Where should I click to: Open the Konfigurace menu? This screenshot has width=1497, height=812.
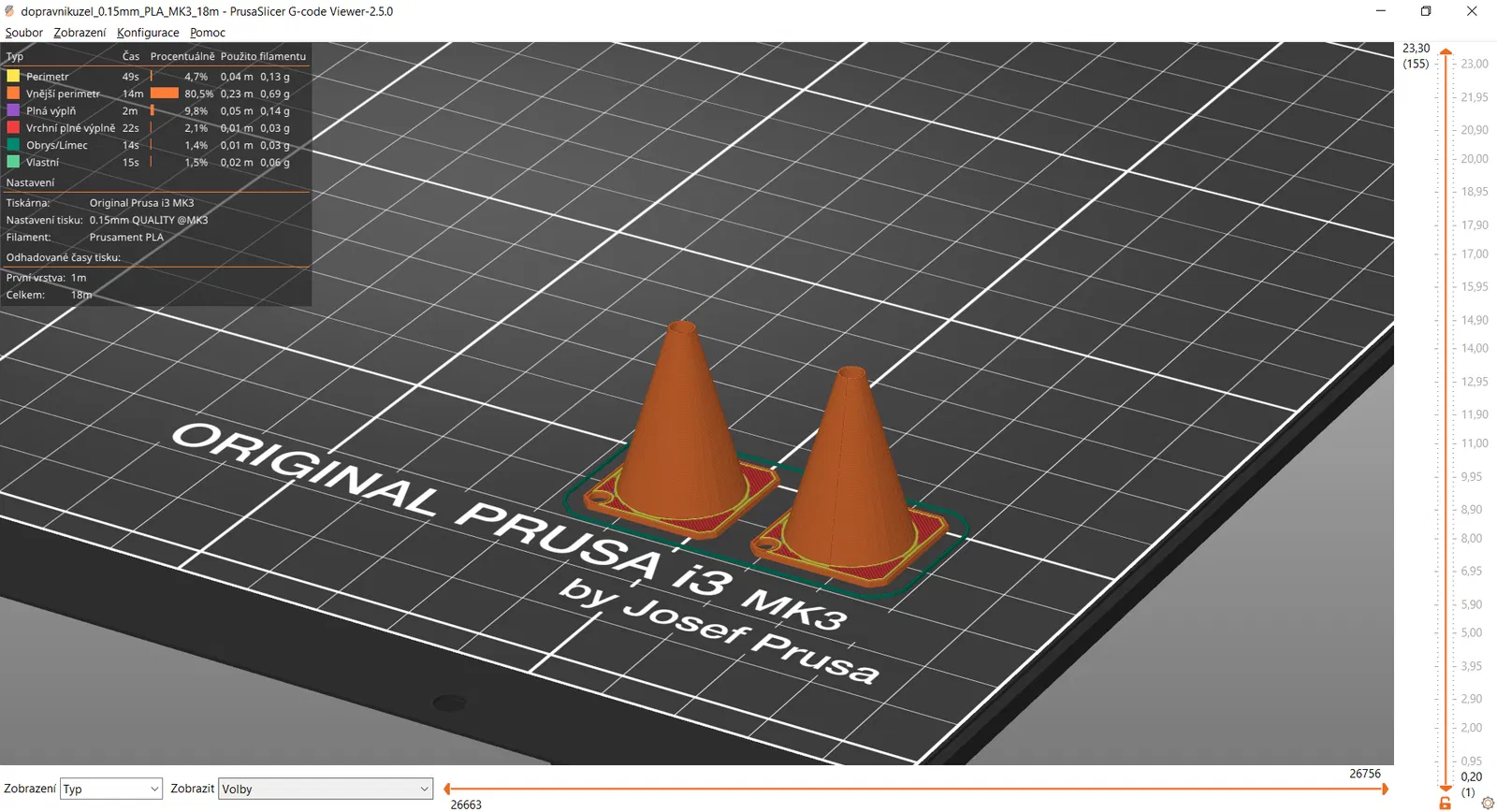[148, 33]
